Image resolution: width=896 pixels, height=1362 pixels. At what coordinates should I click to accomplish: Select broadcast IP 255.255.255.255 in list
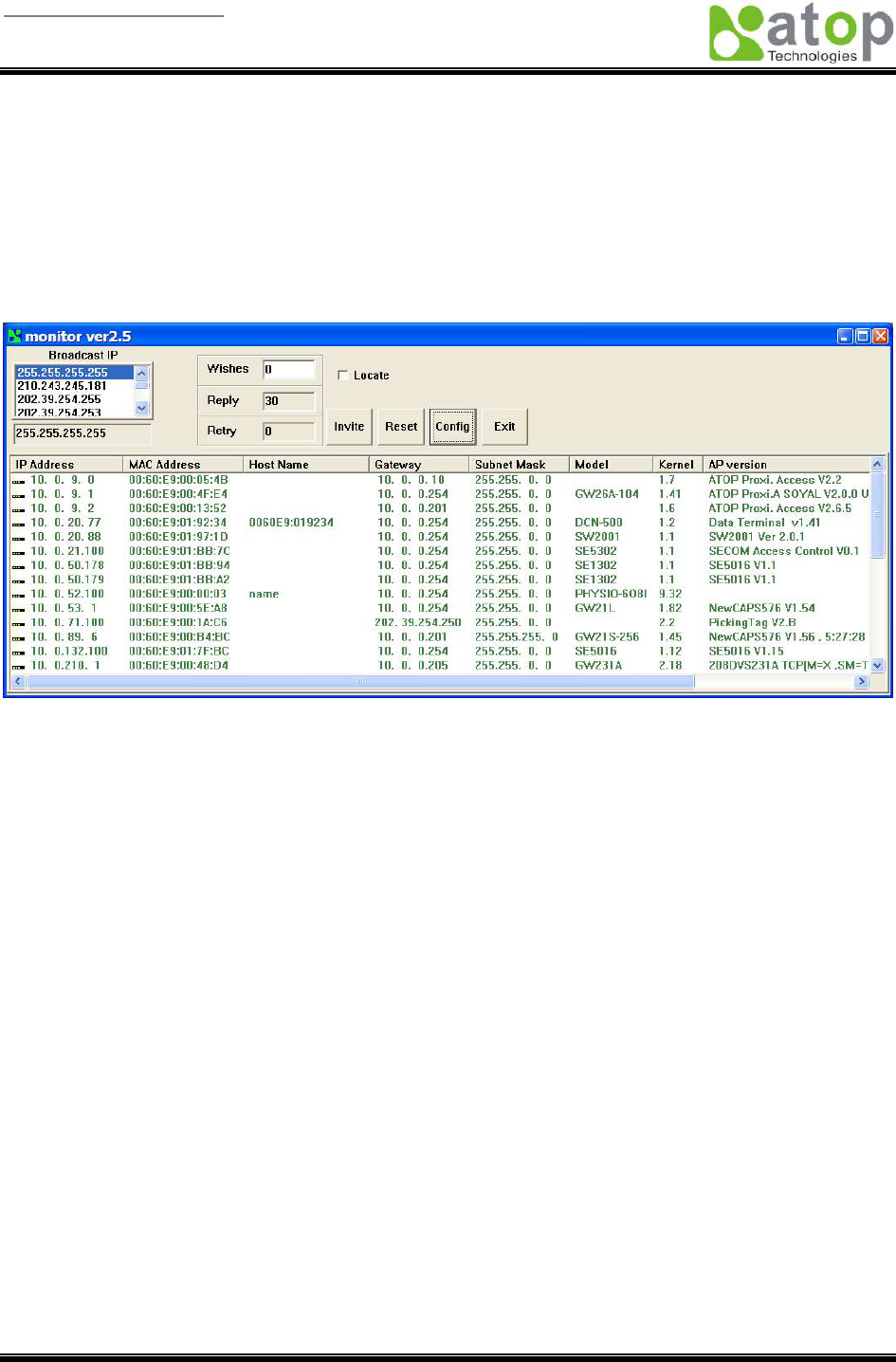pyautogui.click(x=74, y=373)
